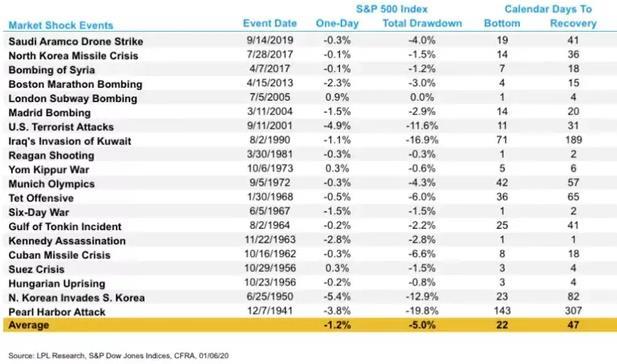Image resolution: width=617 pixels, height=364 pixels.
Task: Select the One-Day column header
Action: (337, 24)
